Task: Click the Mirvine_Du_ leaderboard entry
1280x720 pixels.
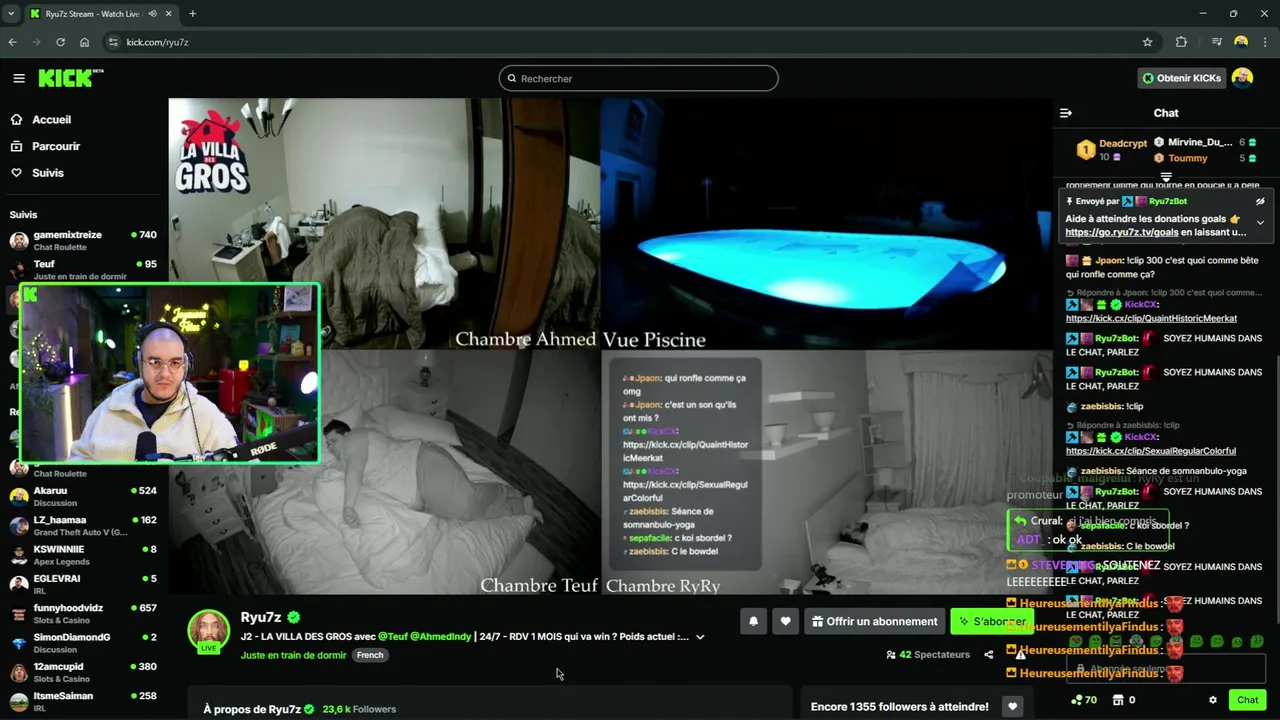Action: [x=1205, y=142]
